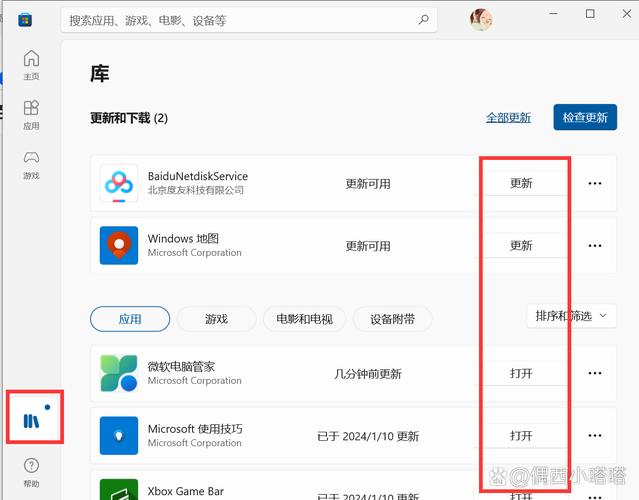The height and width of the screenshot is (500, 639).
Task: Click the Windows 地图 app name
Action: click(183, 238)
